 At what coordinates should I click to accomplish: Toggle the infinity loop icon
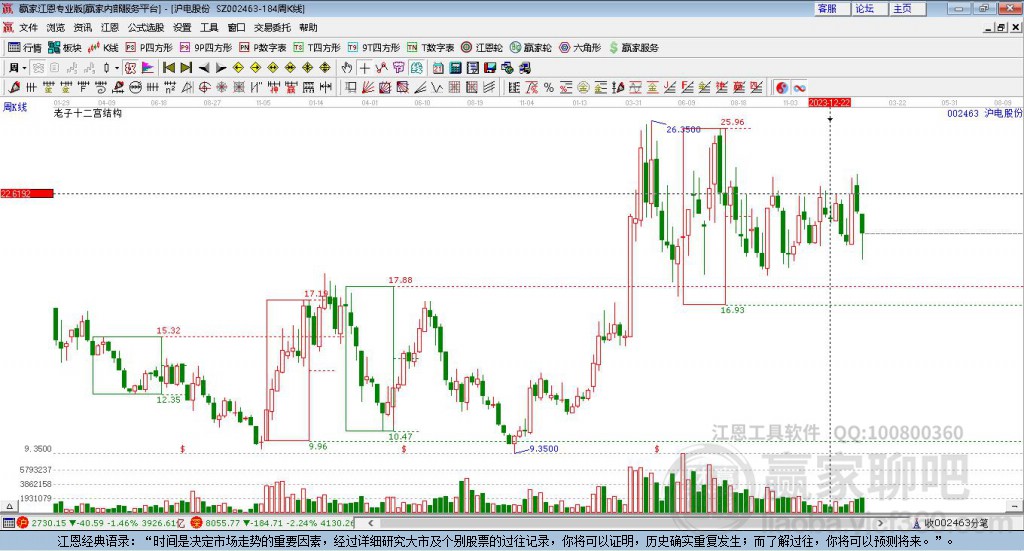pos(799,87)
